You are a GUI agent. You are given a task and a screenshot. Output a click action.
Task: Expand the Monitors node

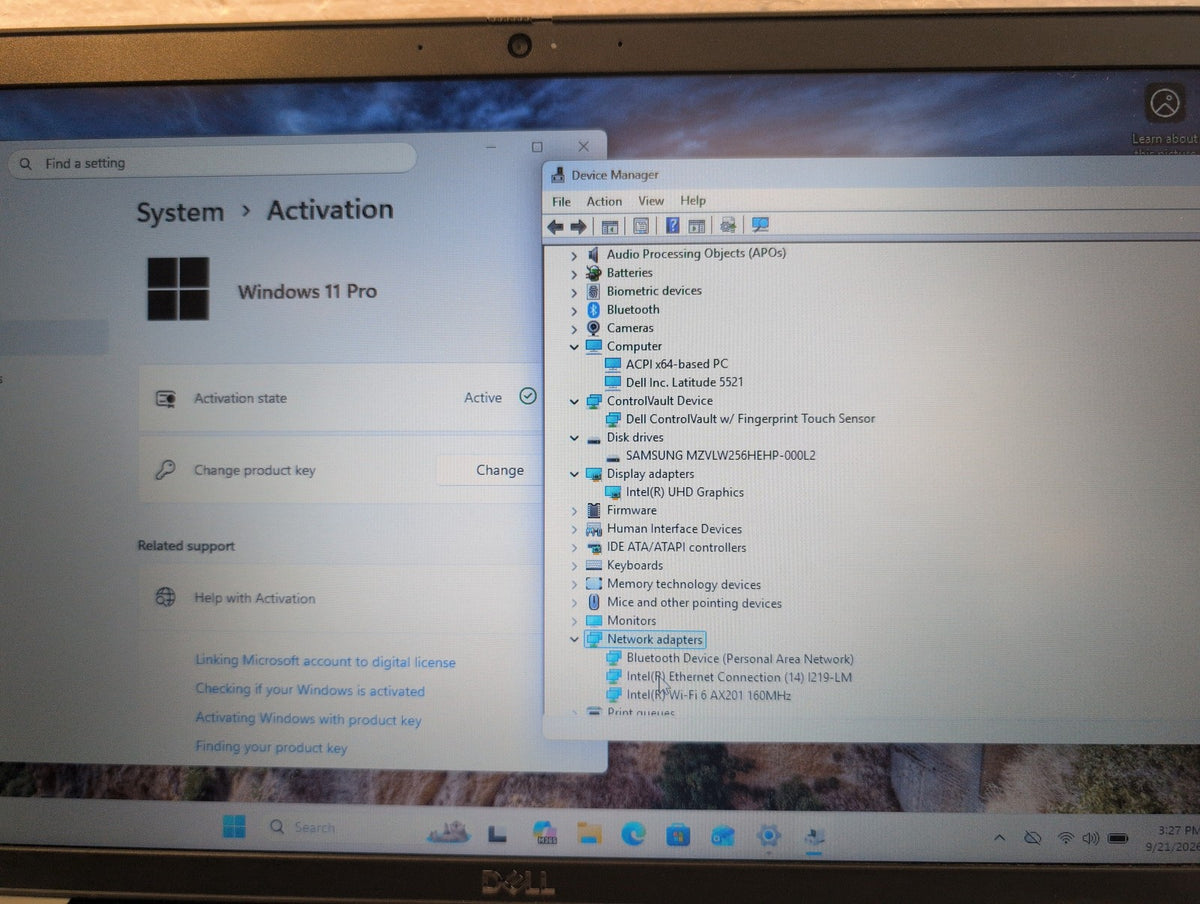(574, 621)
